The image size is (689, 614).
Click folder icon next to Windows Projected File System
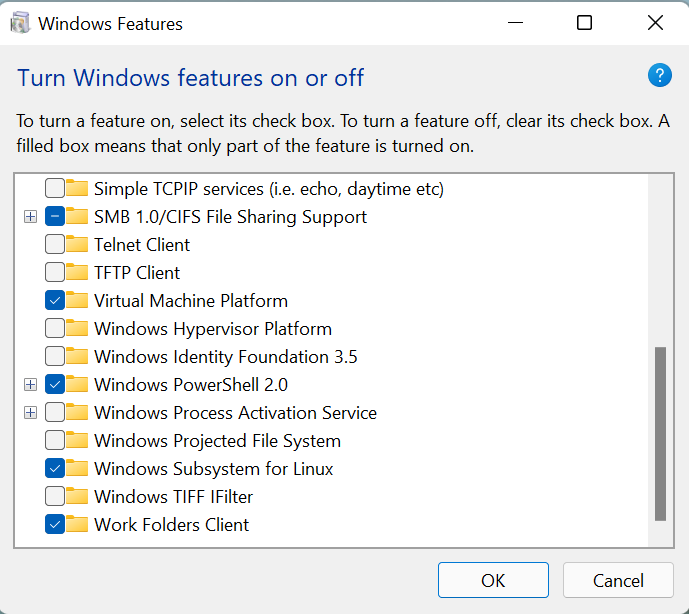tap(77, 441)
